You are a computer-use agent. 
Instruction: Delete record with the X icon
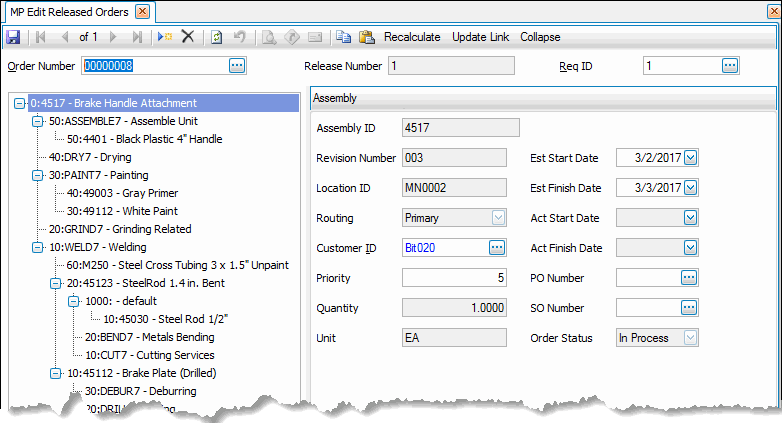pyautogui.click(x=187, y=37)
